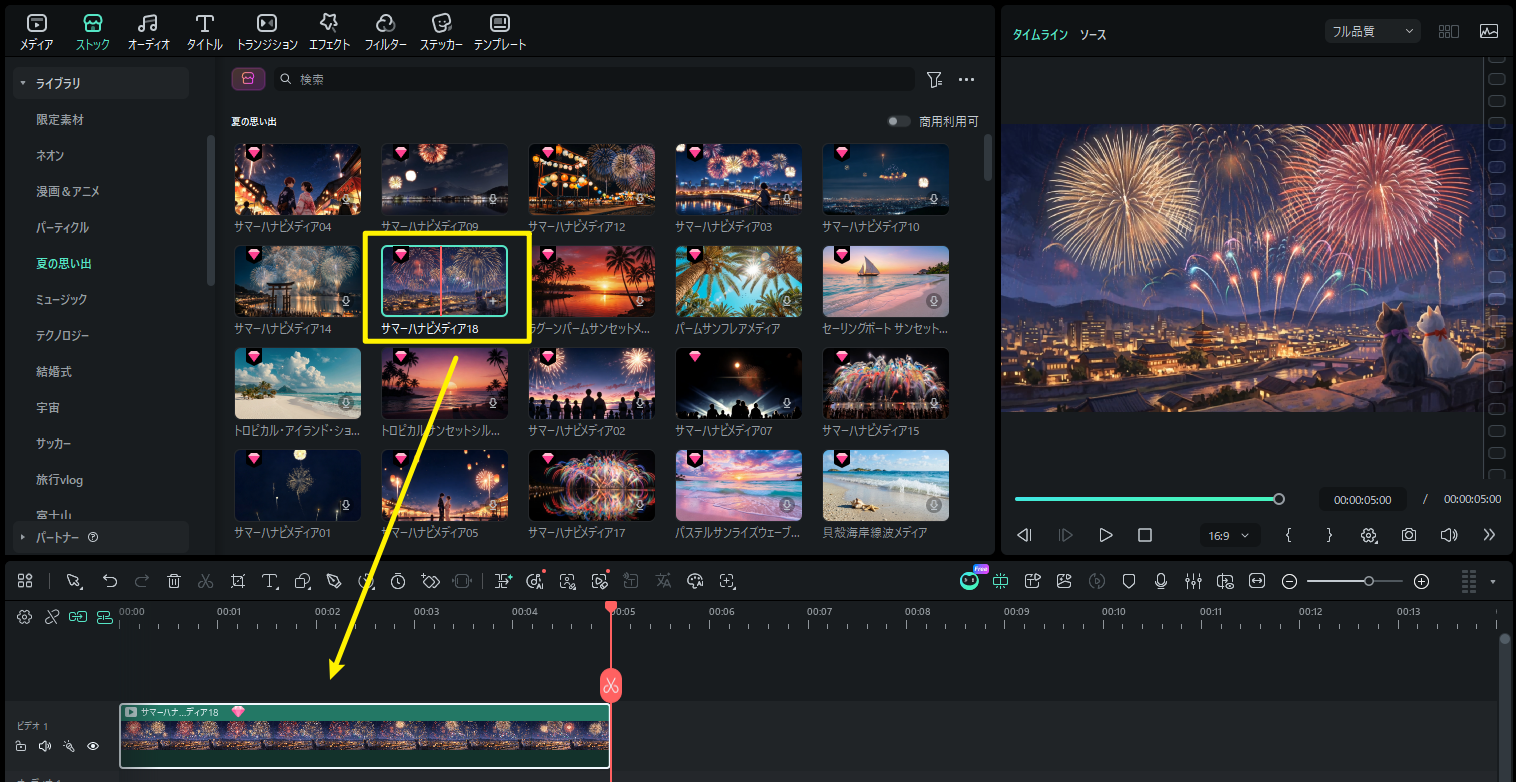Stop the preview playback

pyautogui.click(x=1145, y=535)
